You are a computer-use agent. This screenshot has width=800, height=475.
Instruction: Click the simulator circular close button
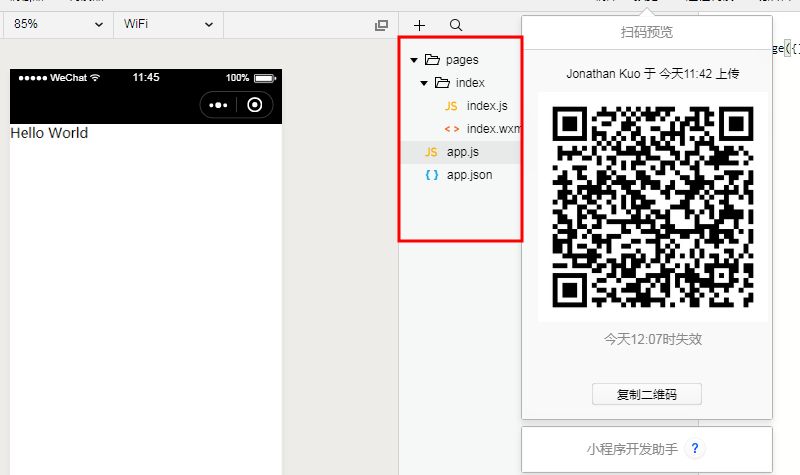[255, 105]
